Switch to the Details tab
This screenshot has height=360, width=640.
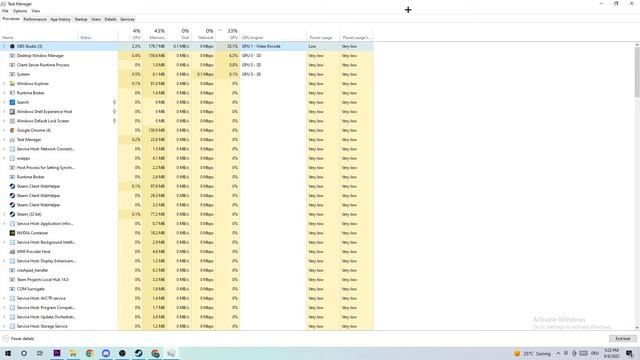click(110, 19)
